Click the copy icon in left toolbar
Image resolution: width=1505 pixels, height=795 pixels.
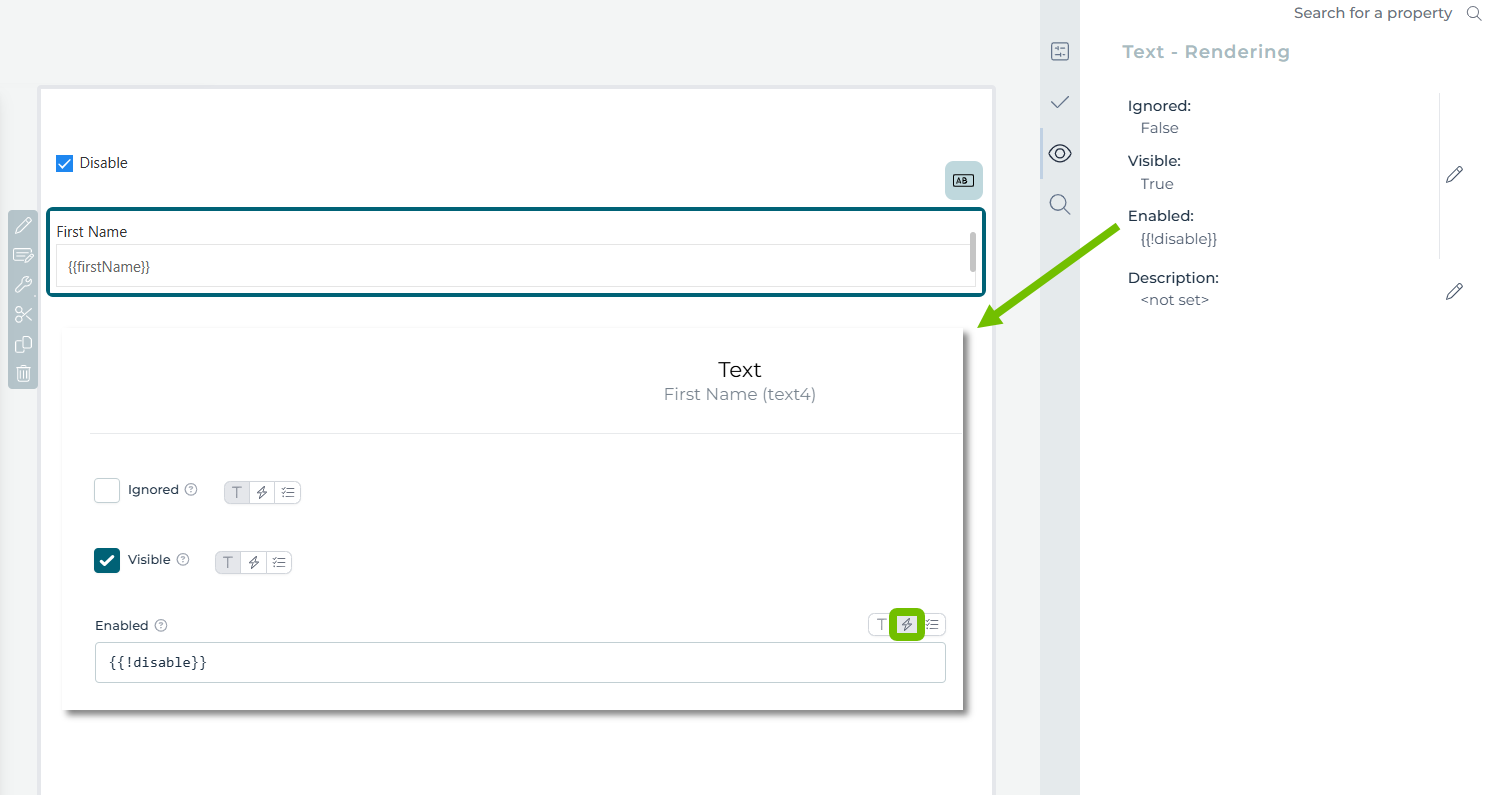coord(23,344)
